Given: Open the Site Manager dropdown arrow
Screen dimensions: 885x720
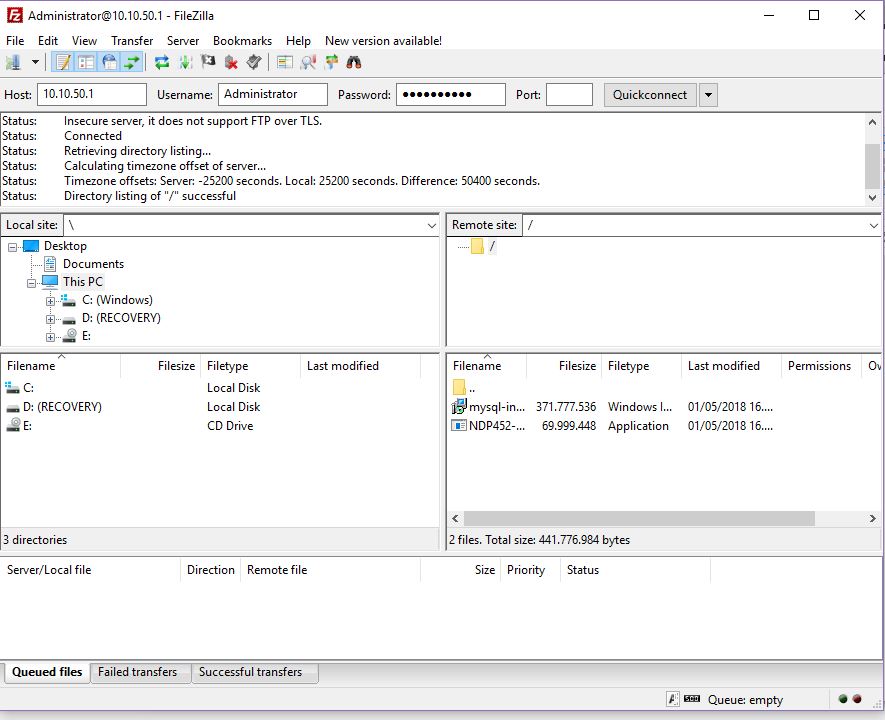Looking at the screenshot, I should tap(36, 62).
